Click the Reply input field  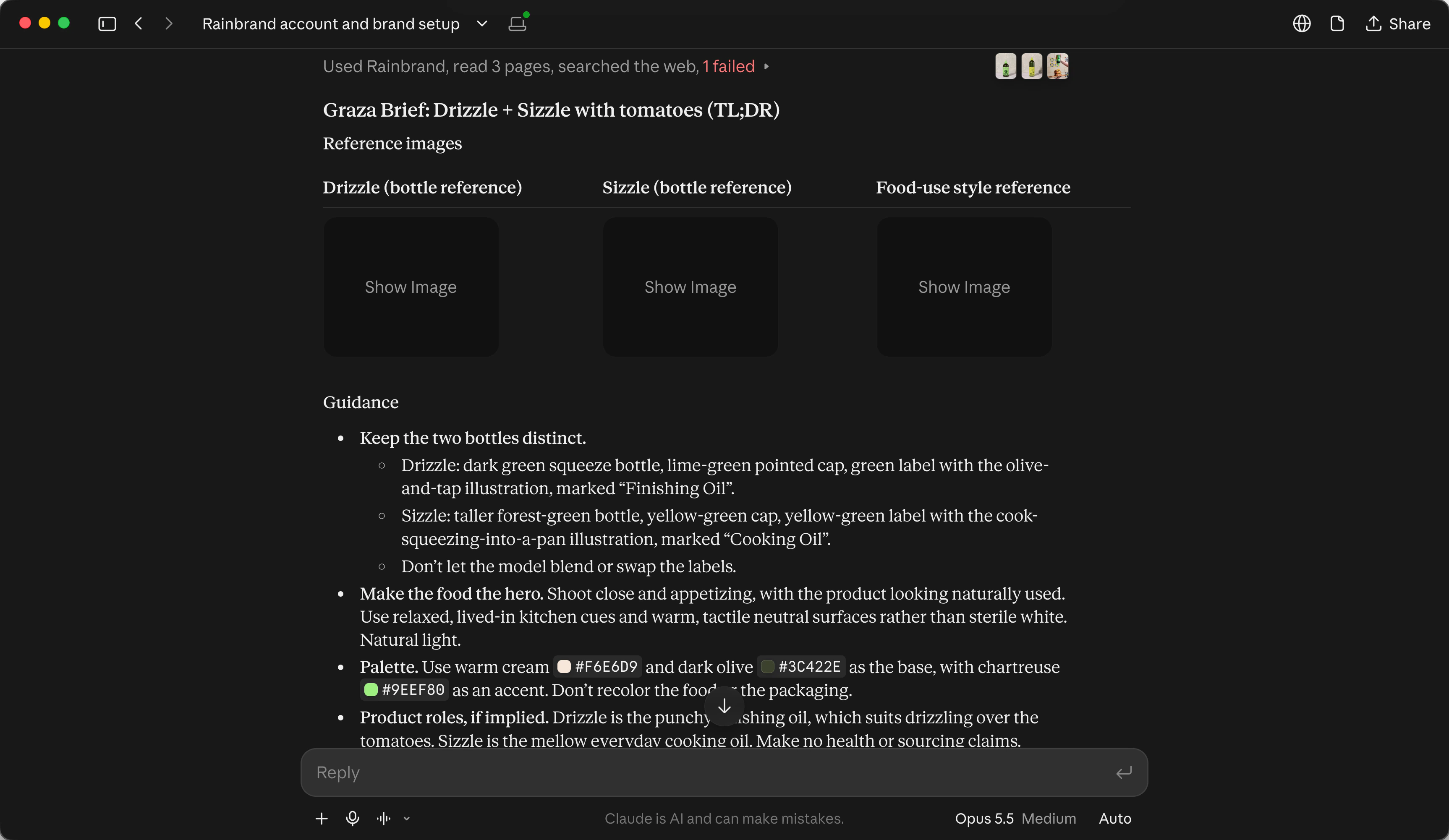tap(724, 772)
